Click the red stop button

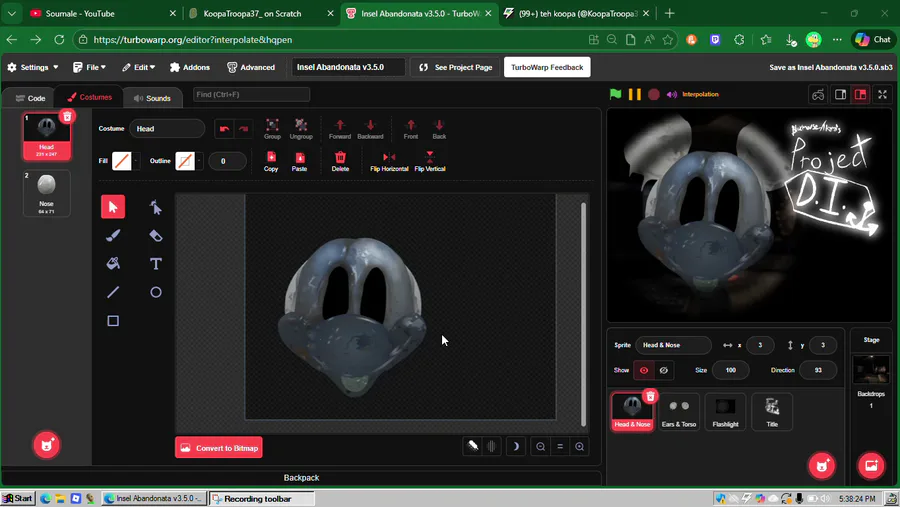pyautogui.click(x=654, y=94)
